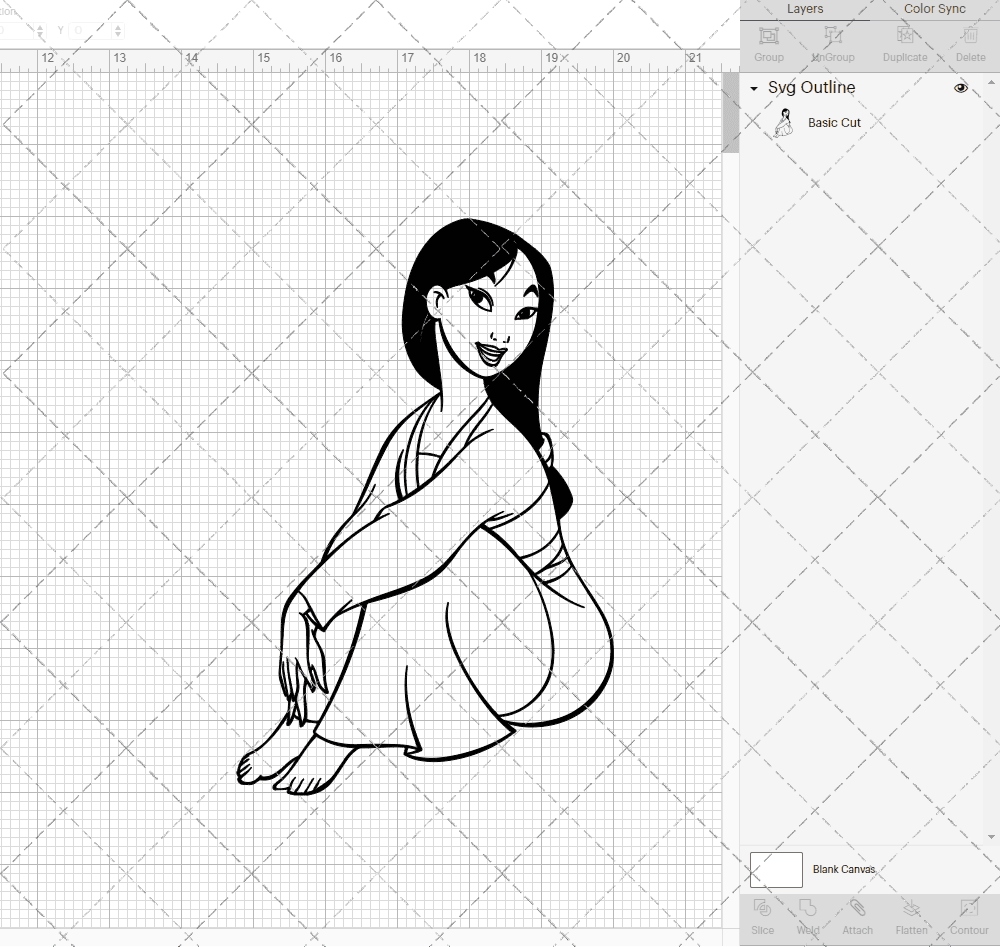Select the Basic Cut layer
This screenshot has width=1000, height=947.
[833, 122]
